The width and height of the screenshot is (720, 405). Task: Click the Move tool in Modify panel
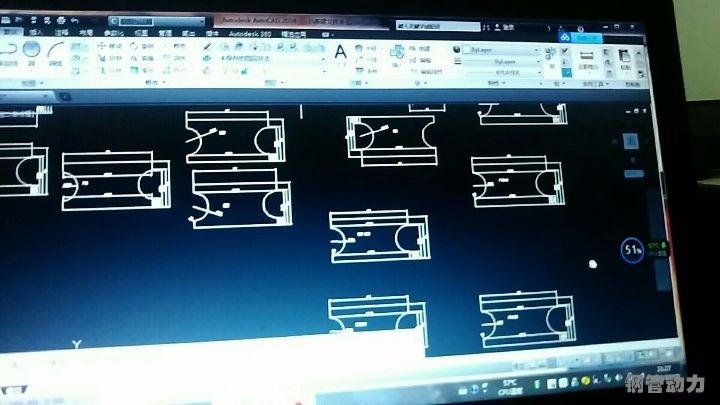103,47
